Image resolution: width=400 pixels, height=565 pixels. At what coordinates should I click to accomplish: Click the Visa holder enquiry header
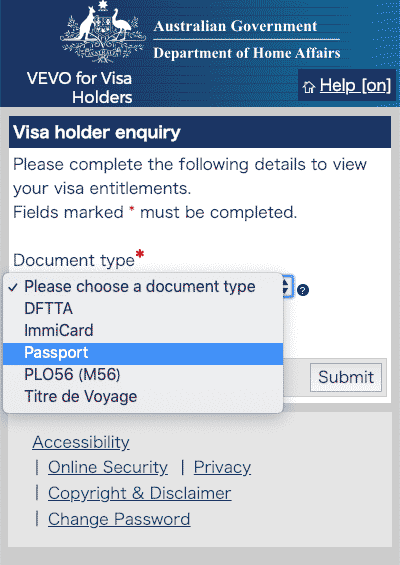pos(97,132)
